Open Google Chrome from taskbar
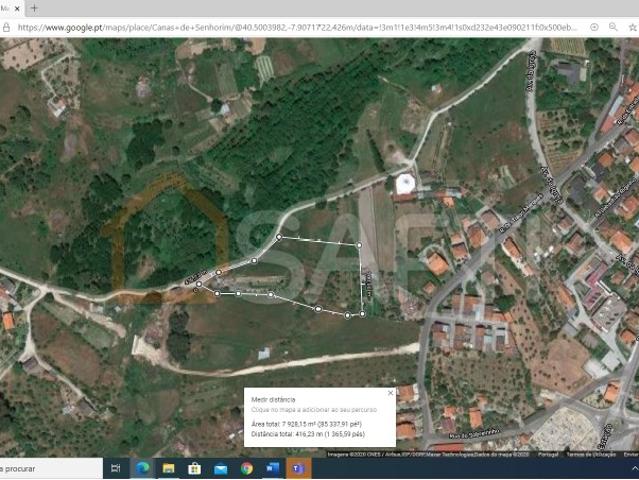The height and width of the screenshot is (480, 639). pos(247,469)
